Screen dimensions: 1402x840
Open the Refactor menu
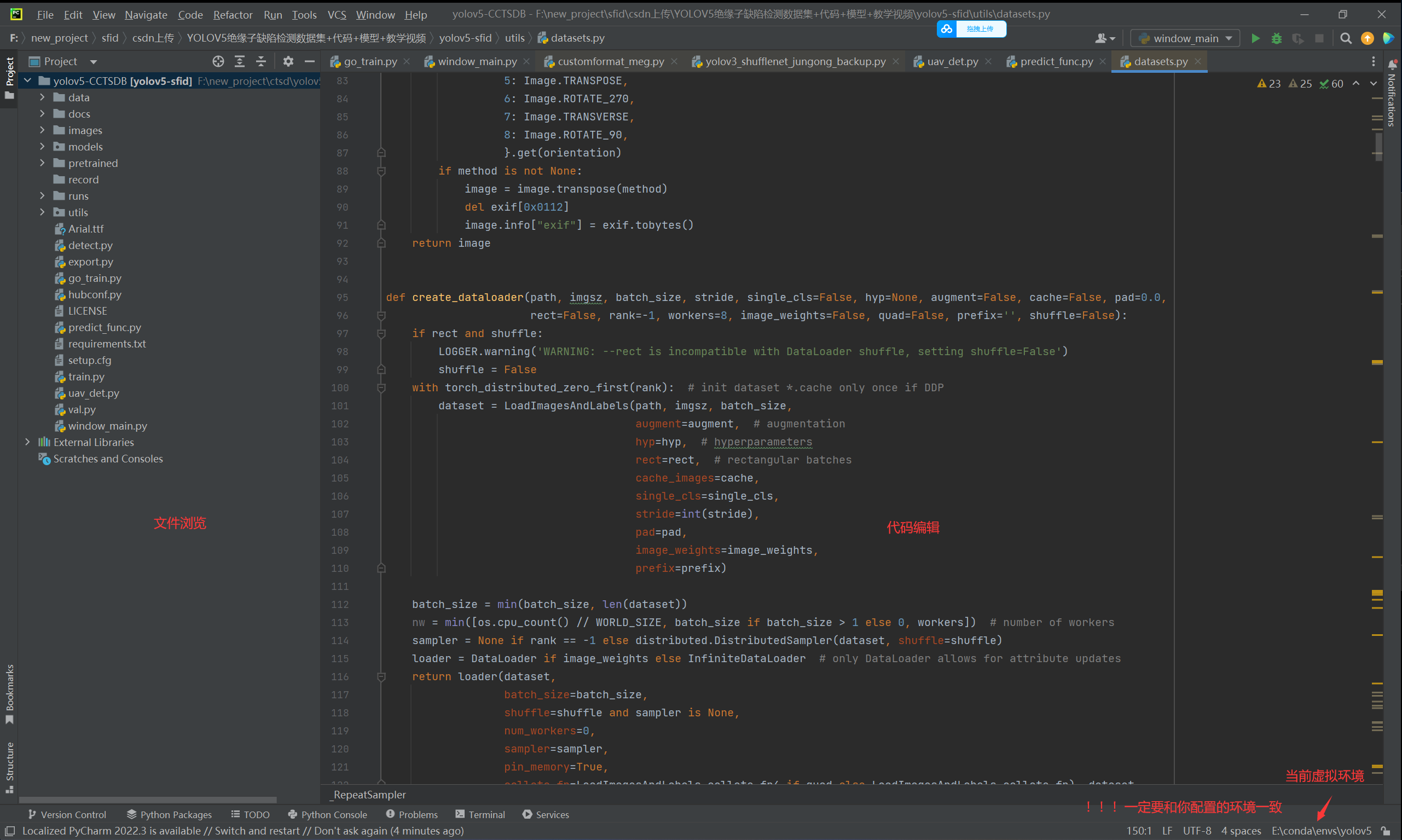[x=233, y=15]
